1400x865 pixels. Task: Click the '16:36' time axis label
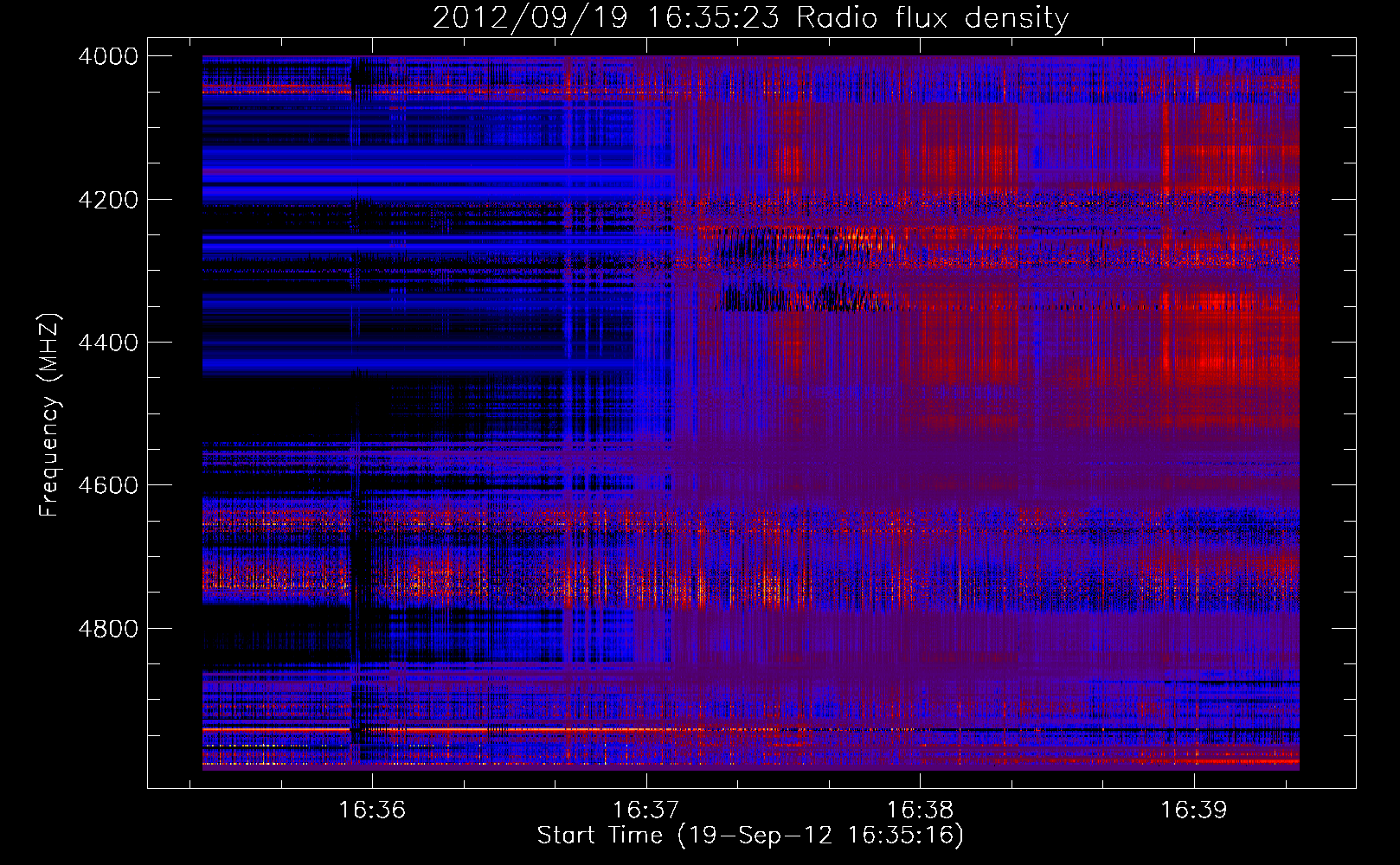click(x=372, y=810)
